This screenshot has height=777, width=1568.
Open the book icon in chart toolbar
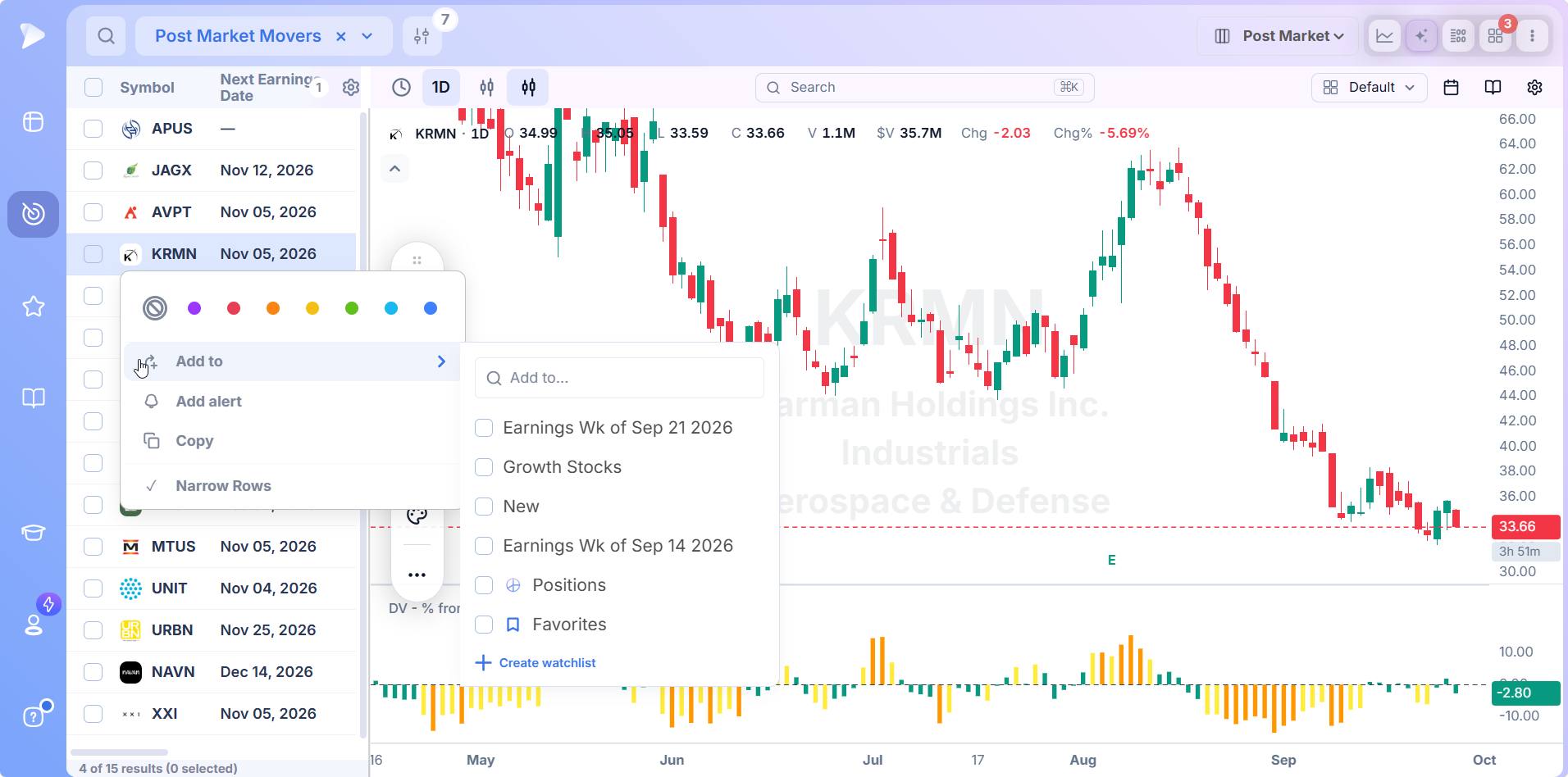[1493, 88]
